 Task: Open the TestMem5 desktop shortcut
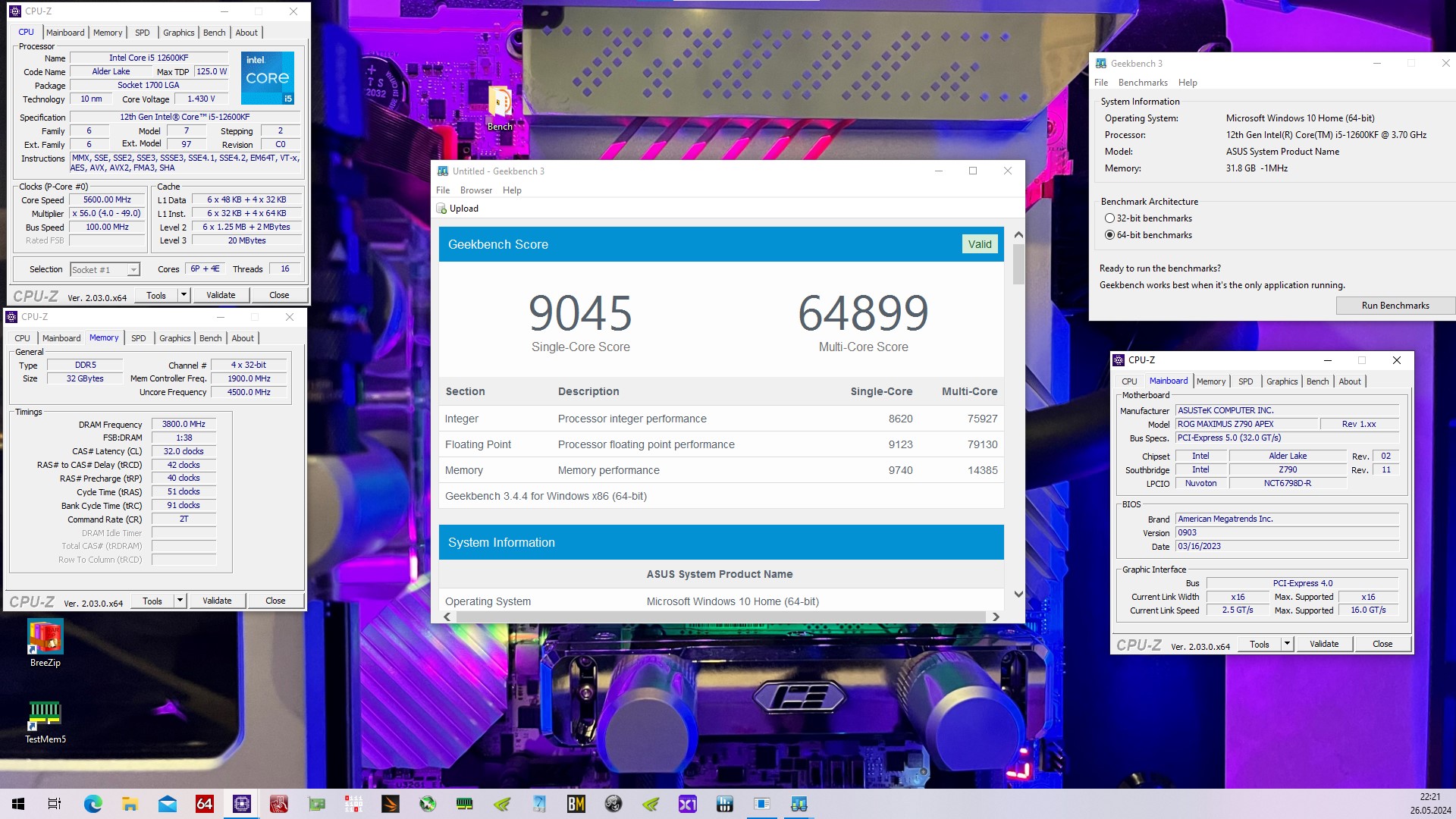(45, 721)
